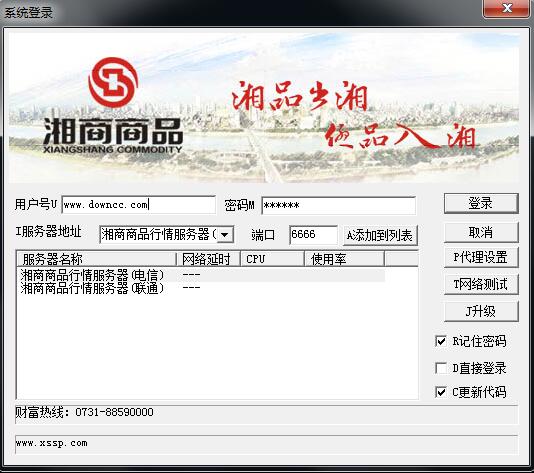This screenshot has width=534, height=473.
Task: Run T网络测试 network test
Action: click(x=481, y=284)
